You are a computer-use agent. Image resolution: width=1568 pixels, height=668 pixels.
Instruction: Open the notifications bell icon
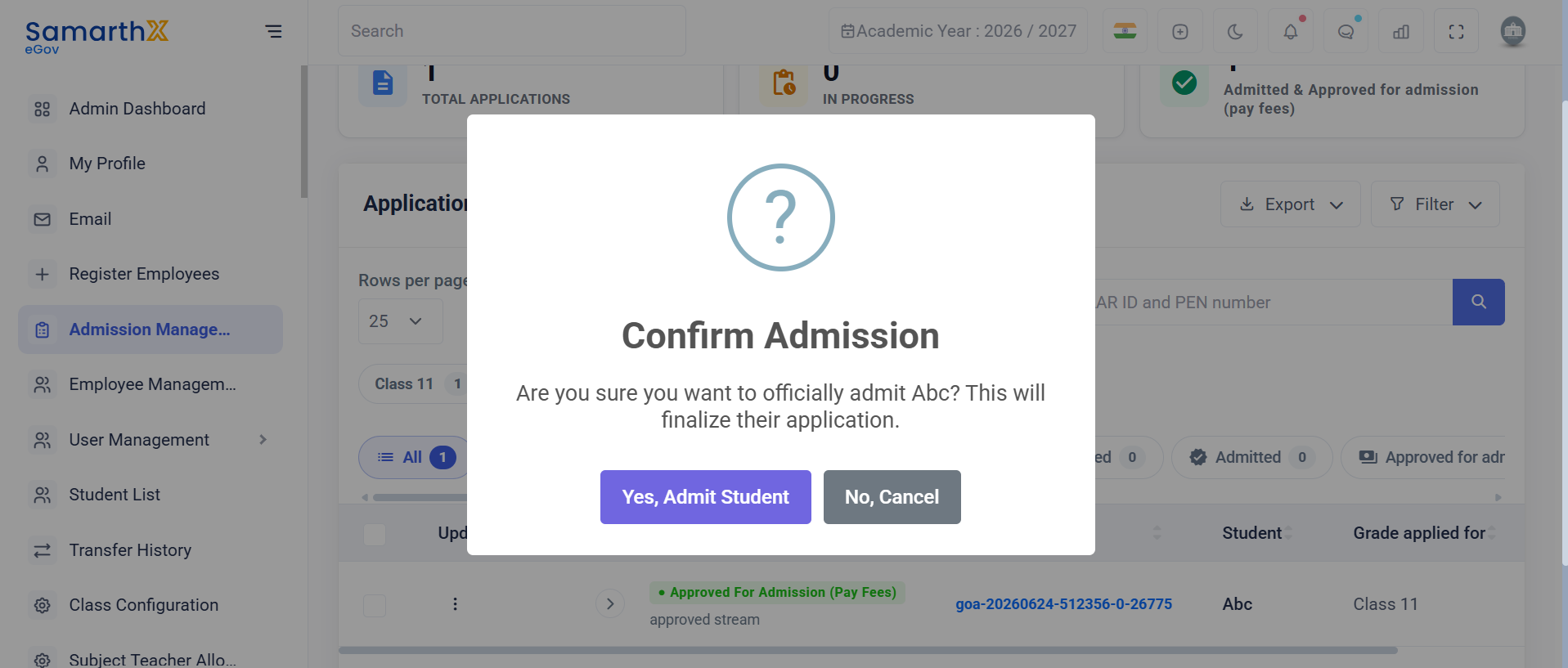pos(1291,31)
